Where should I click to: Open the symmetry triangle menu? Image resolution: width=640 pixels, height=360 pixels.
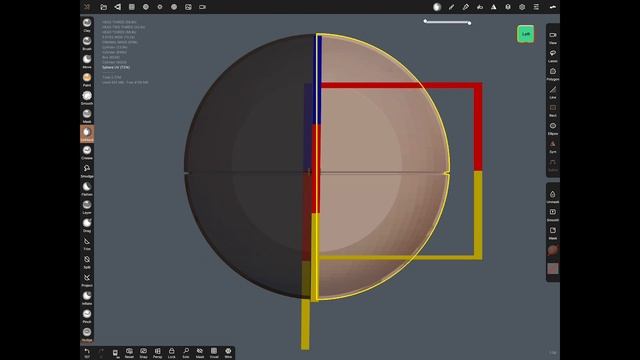click(x=493, y=7)
